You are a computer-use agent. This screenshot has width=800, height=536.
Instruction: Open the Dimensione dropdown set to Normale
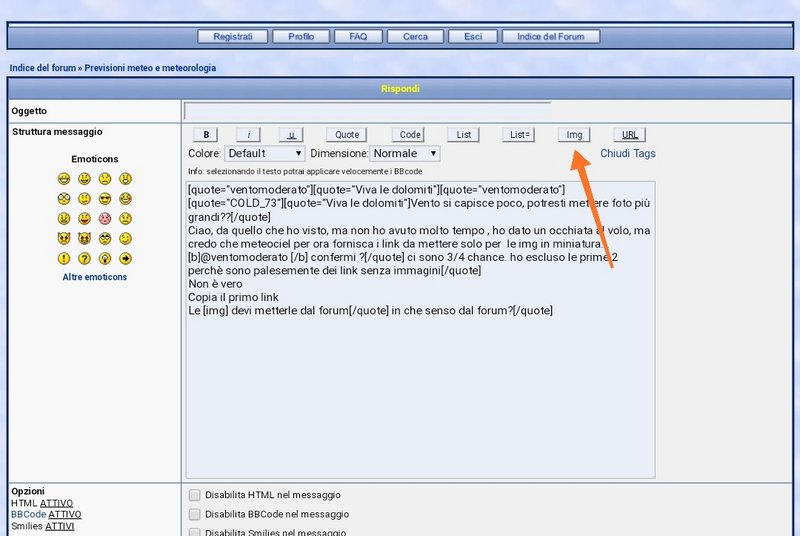click(405, 154)
